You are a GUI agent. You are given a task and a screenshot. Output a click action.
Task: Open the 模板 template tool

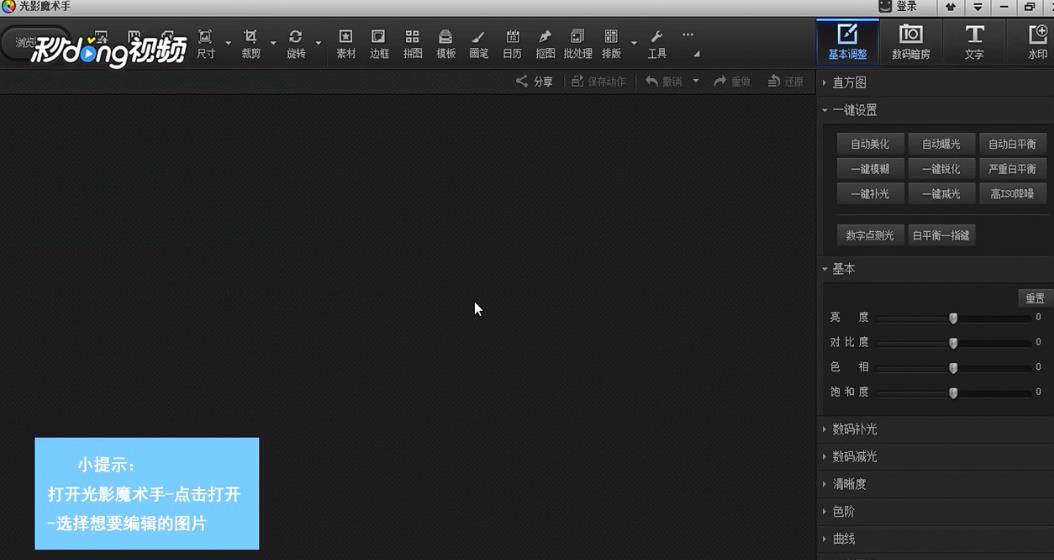point(446,44)
